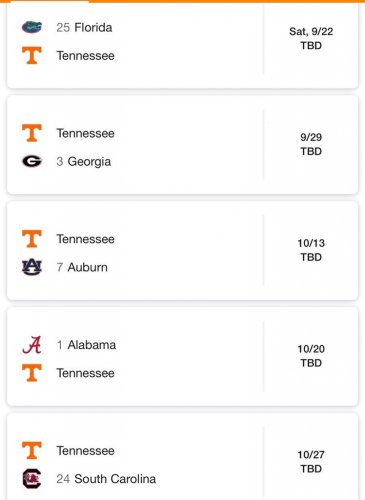This screenshot has height=500, width=365.
Task: Select the 9/29 TBD game time
Action: pos(311,144)
